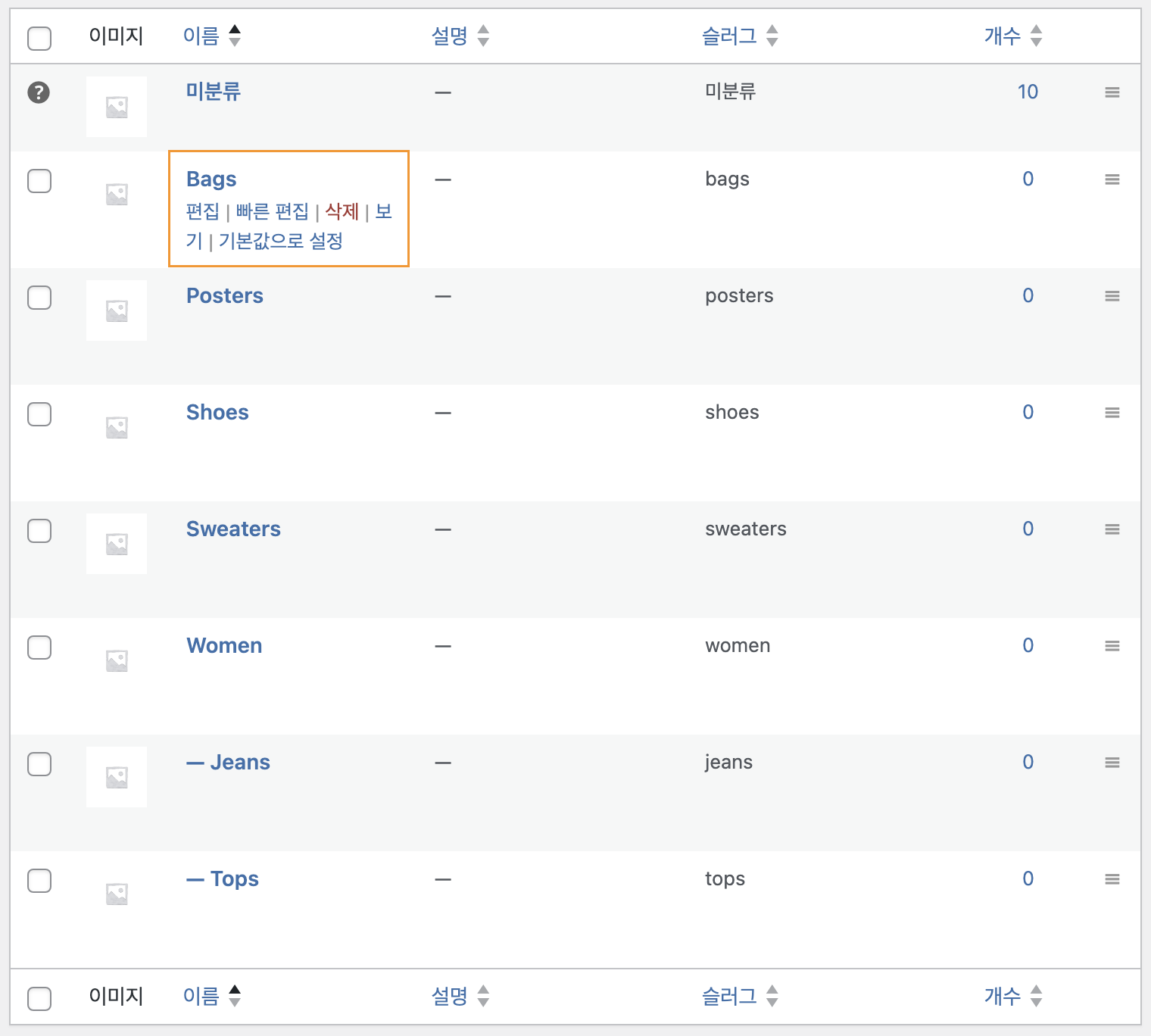The width and height of the screenshot is (1151, 1036).
Task: Click the drag handle for Bags row
Action: (x=1112, y=179)
